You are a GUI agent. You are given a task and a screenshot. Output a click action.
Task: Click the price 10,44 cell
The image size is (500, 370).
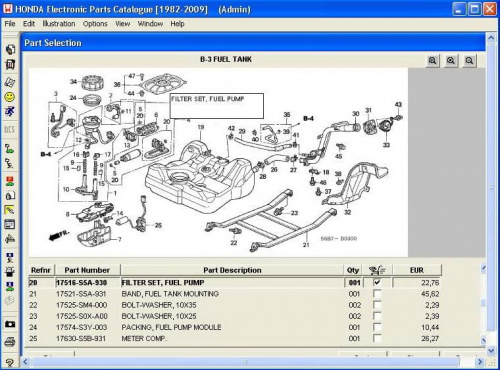[430, 327]
